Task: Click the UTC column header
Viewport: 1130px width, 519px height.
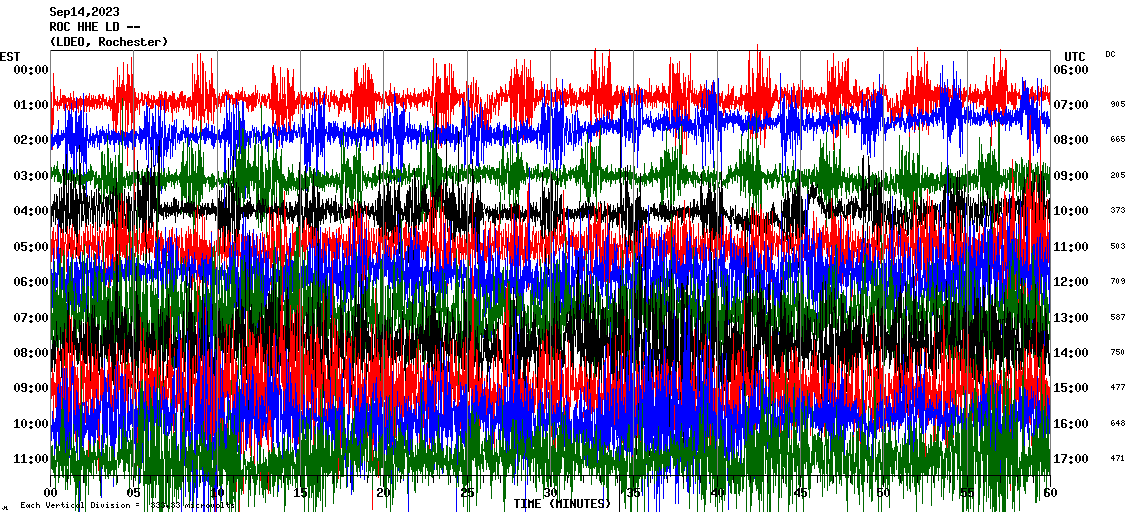Action: pyautogui.click(x=1074, y=56)
